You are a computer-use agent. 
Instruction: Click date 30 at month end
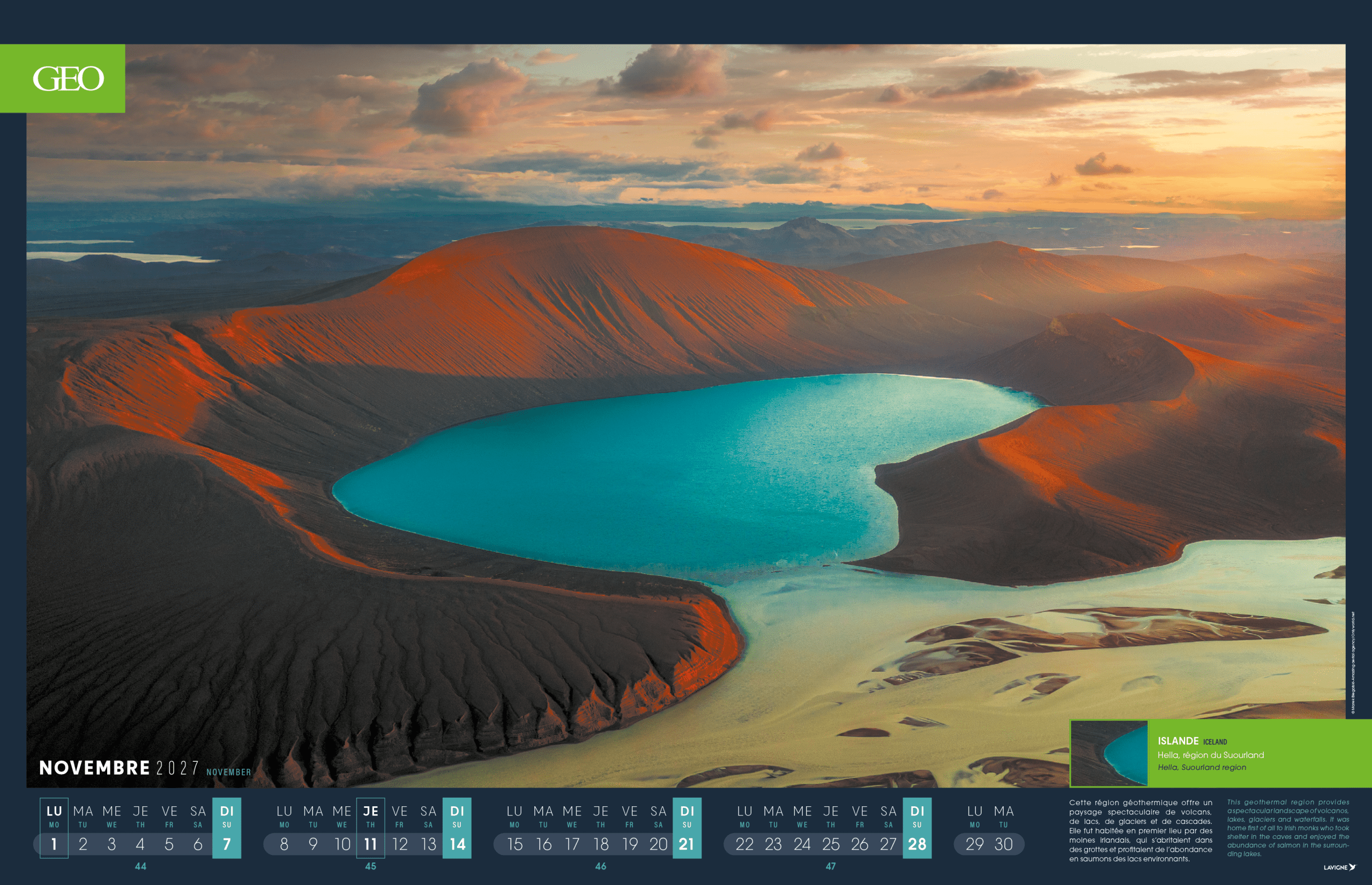coord(1004,844)
